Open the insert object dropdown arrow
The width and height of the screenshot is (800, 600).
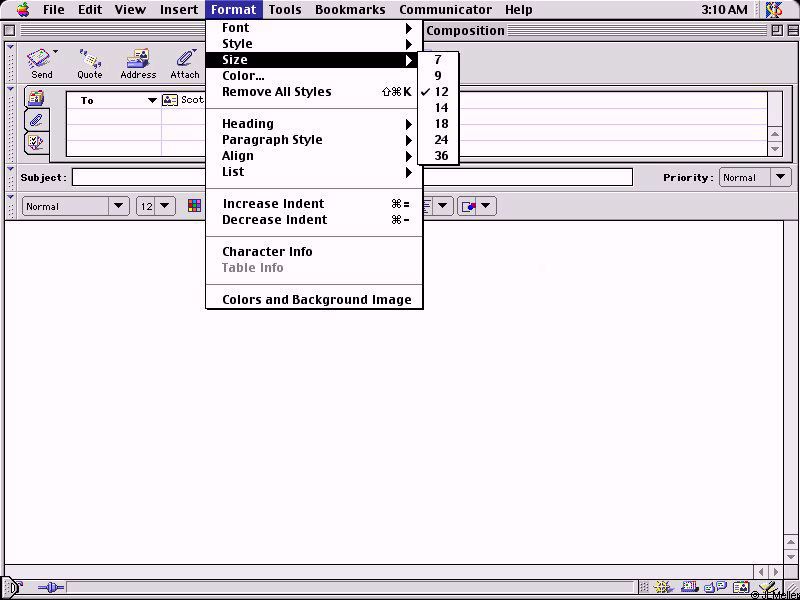click(486, 207)
